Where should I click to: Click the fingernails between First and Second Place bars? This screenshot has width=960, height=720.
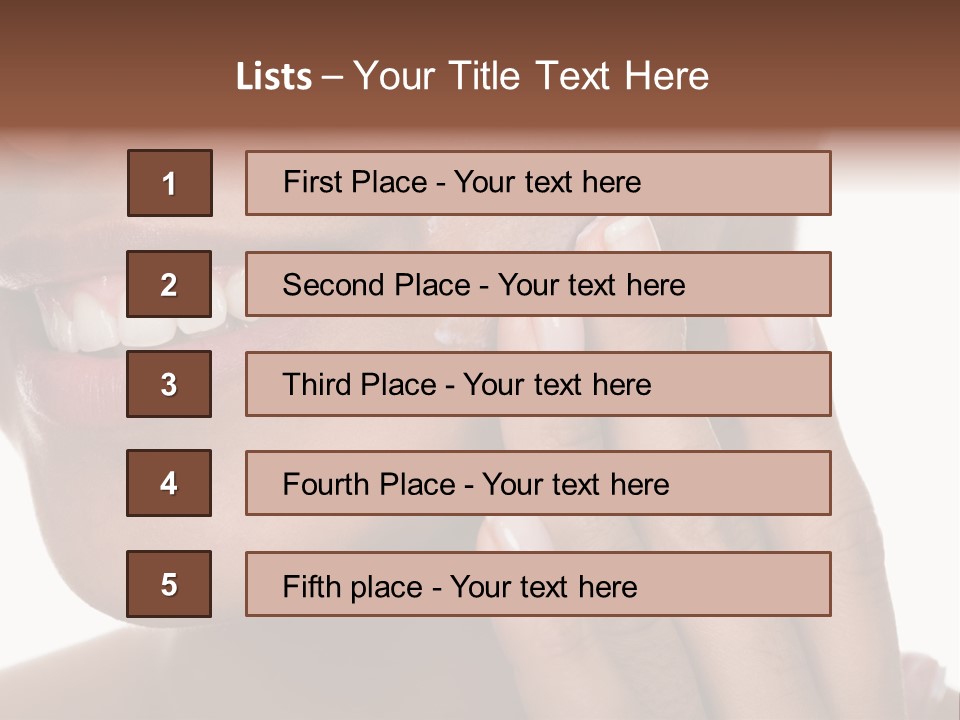click(610, 233)
